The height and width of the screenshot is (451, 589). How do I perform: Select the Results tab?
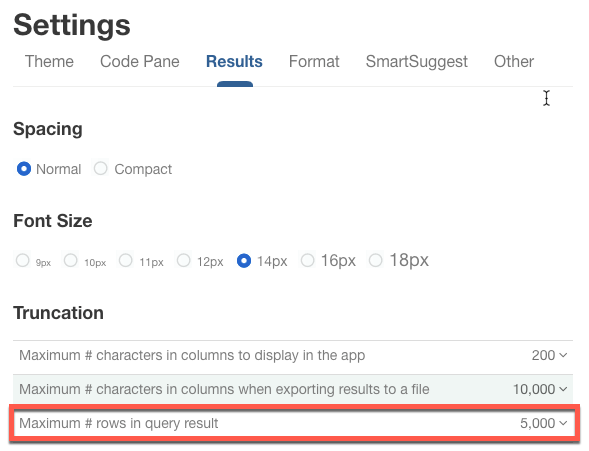coord(234,62)
